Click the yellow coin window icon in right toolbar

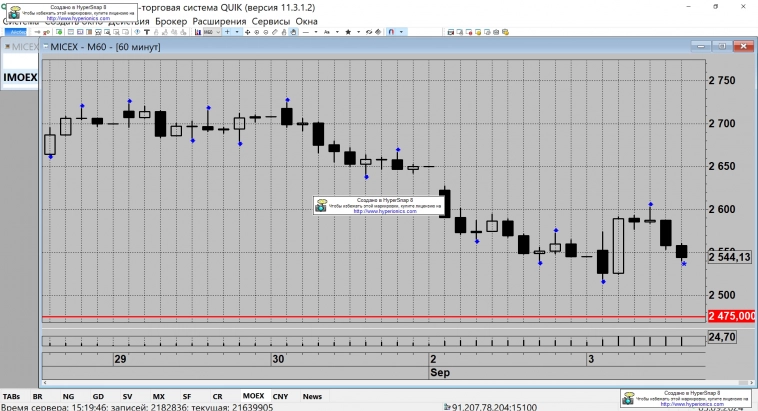(x=478, y=32)
